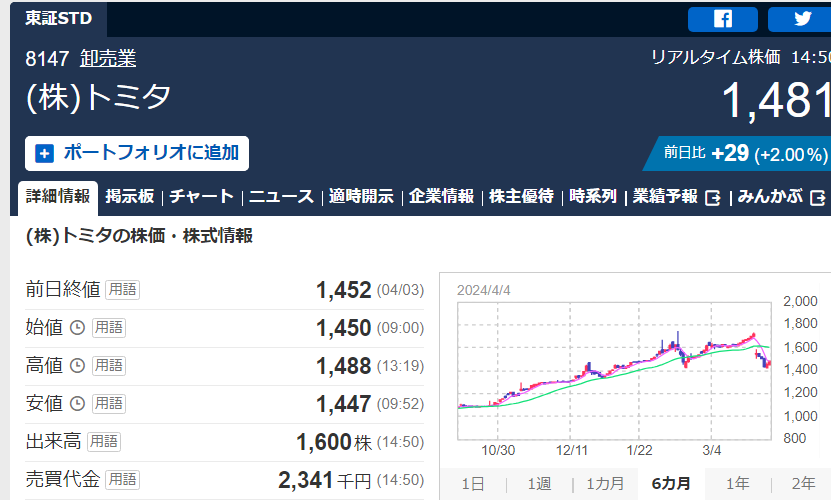Click the trading value 2,341千円
Image resolution: width=831 pixels, height=500 pixels.
point(325,480)
